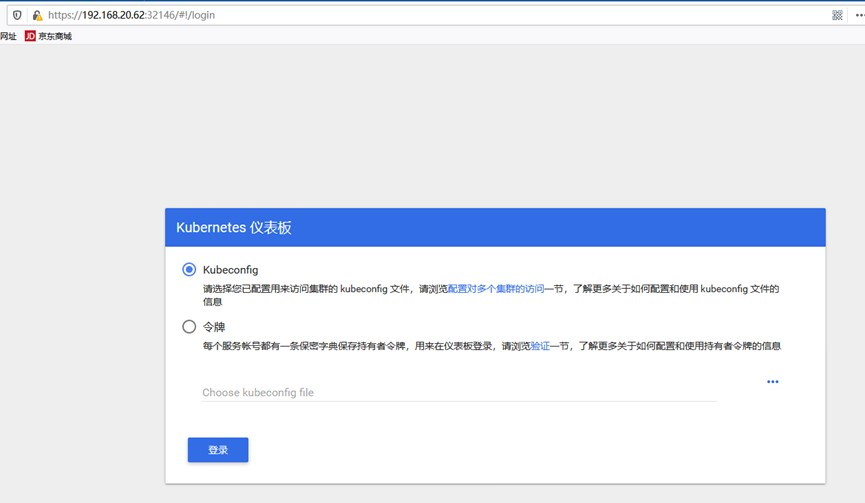Click the Kubeconfig option label text
The height and width of the screenshot is (503, 865).
231,270
